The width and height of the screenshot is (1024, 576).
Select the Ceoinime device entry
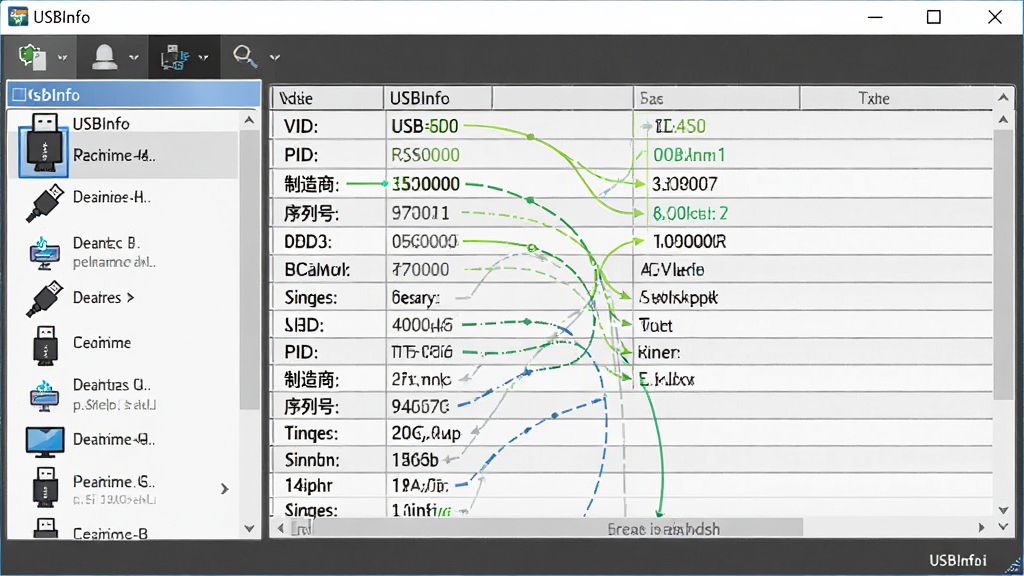[x=102, y=343]
